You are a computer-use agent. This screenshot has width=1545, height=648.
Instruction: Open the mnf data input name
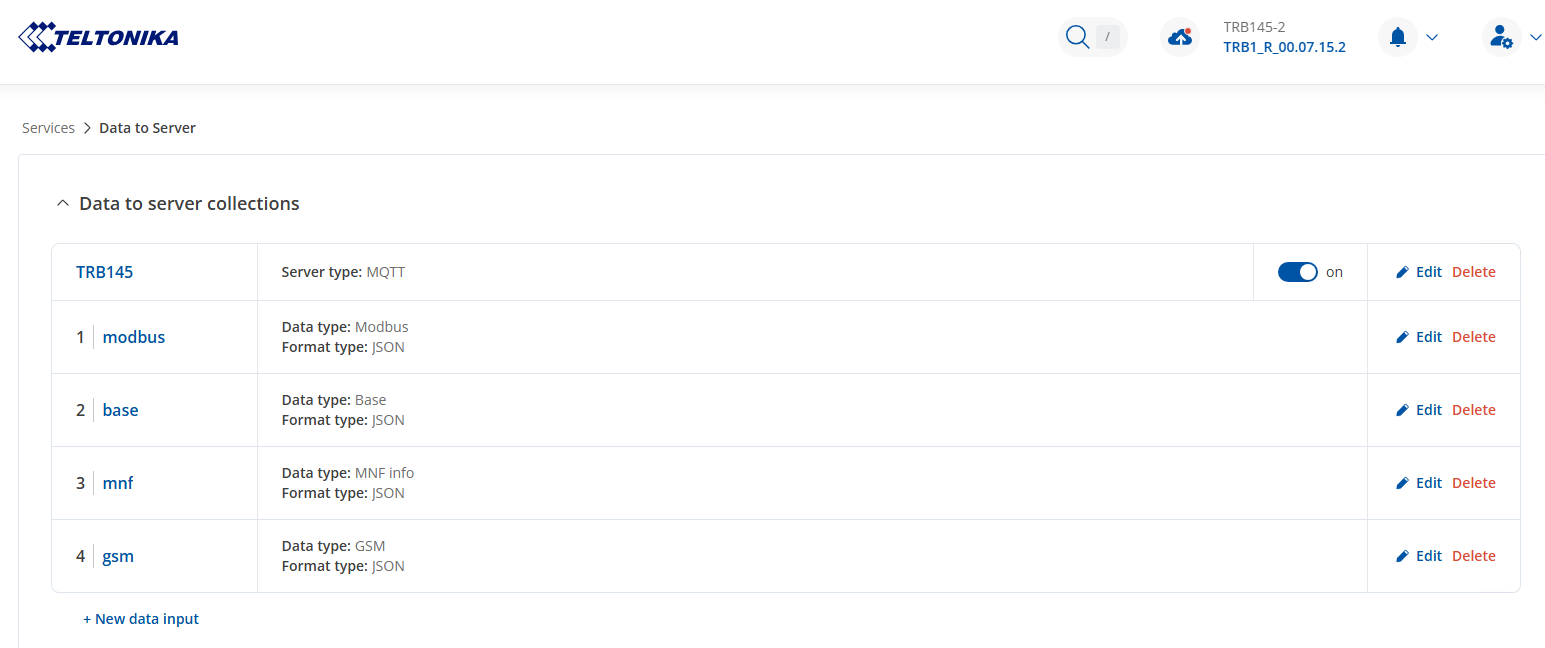117,483
